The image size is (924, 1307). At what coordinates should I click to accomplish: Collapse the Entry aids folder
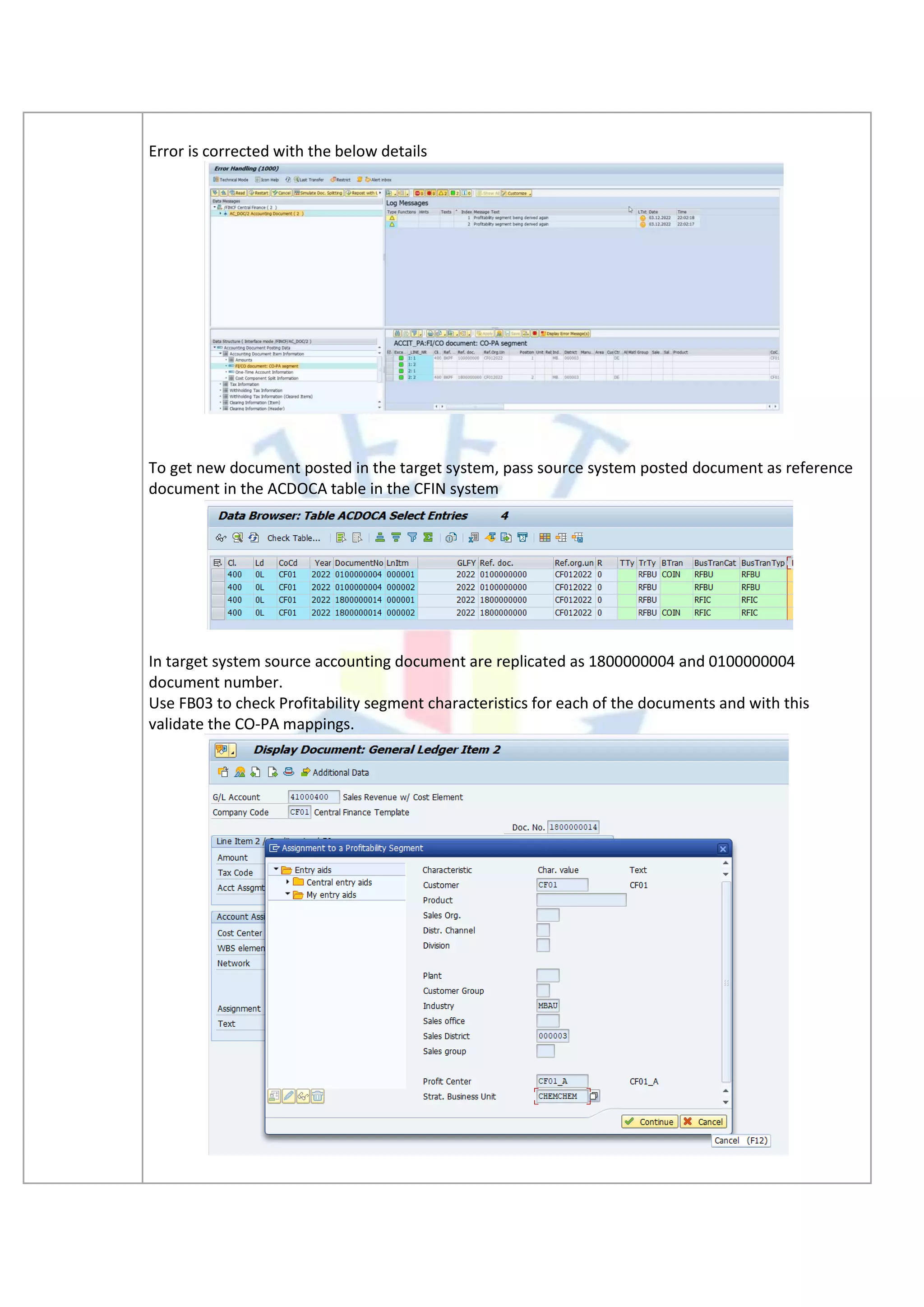pyautogui.click(x=276, y=869)
